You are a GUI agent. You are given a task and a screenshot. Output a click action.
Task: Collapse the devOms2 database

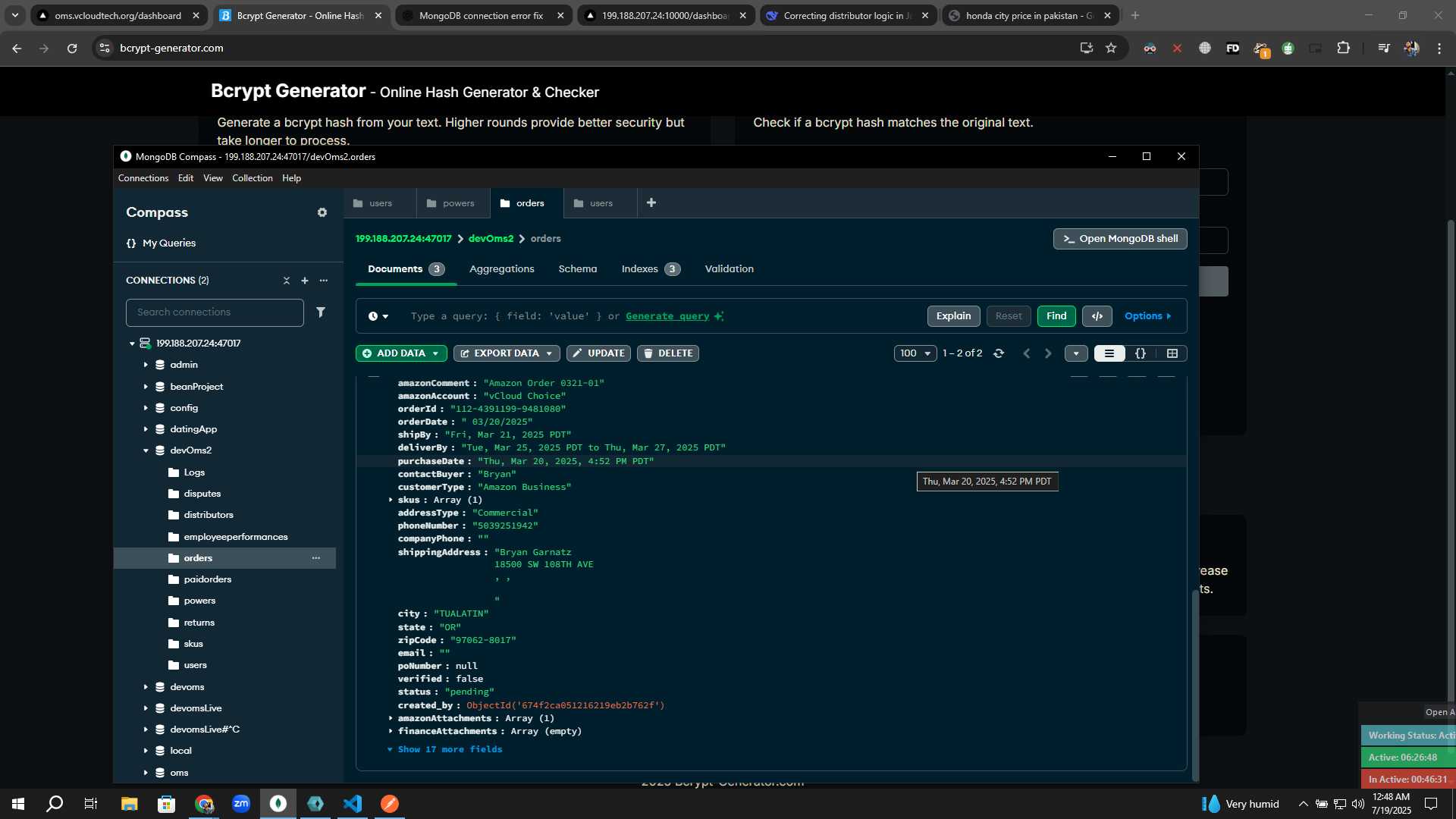click(x=146, y=450)
